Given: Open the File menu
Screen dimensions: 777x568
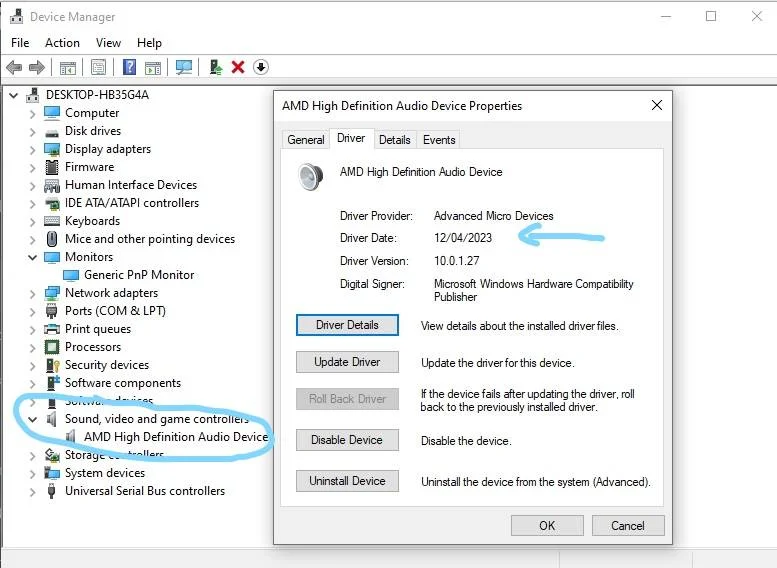Looking at the screenshot, I should pos(20,43).
